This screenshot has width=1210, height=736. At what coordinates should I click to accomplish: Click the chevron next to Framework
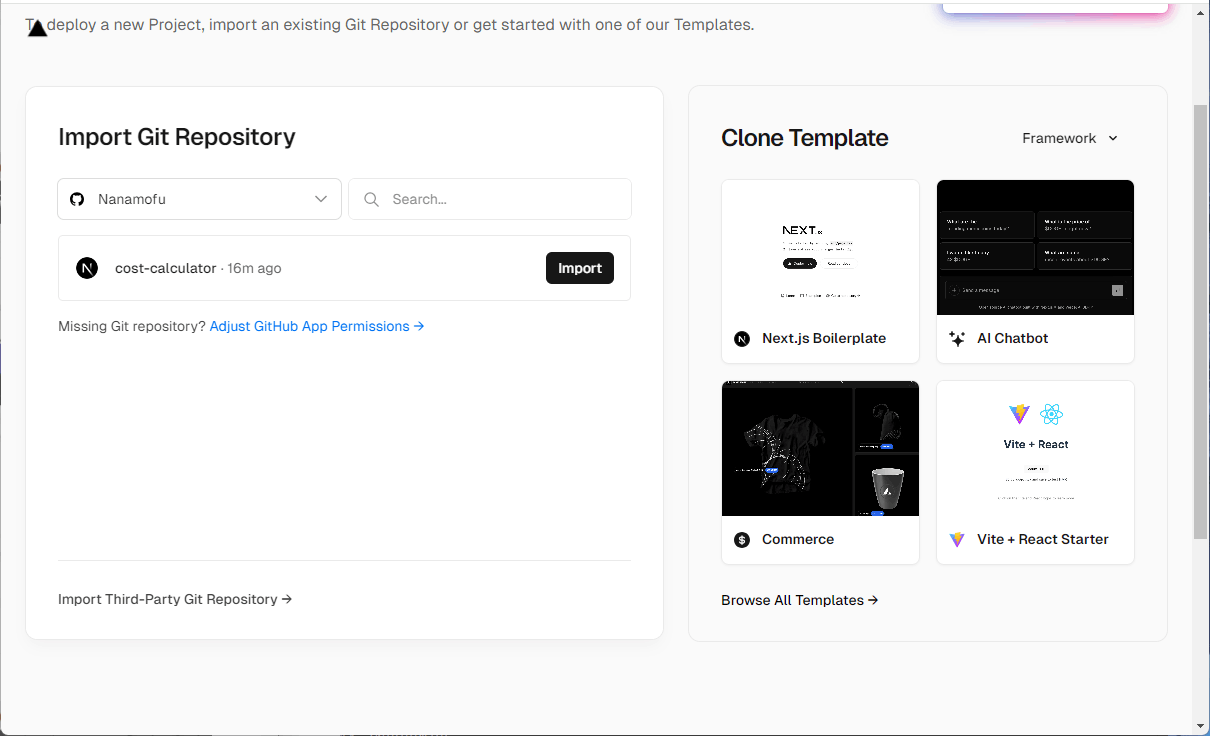[x=1113, y=138]
